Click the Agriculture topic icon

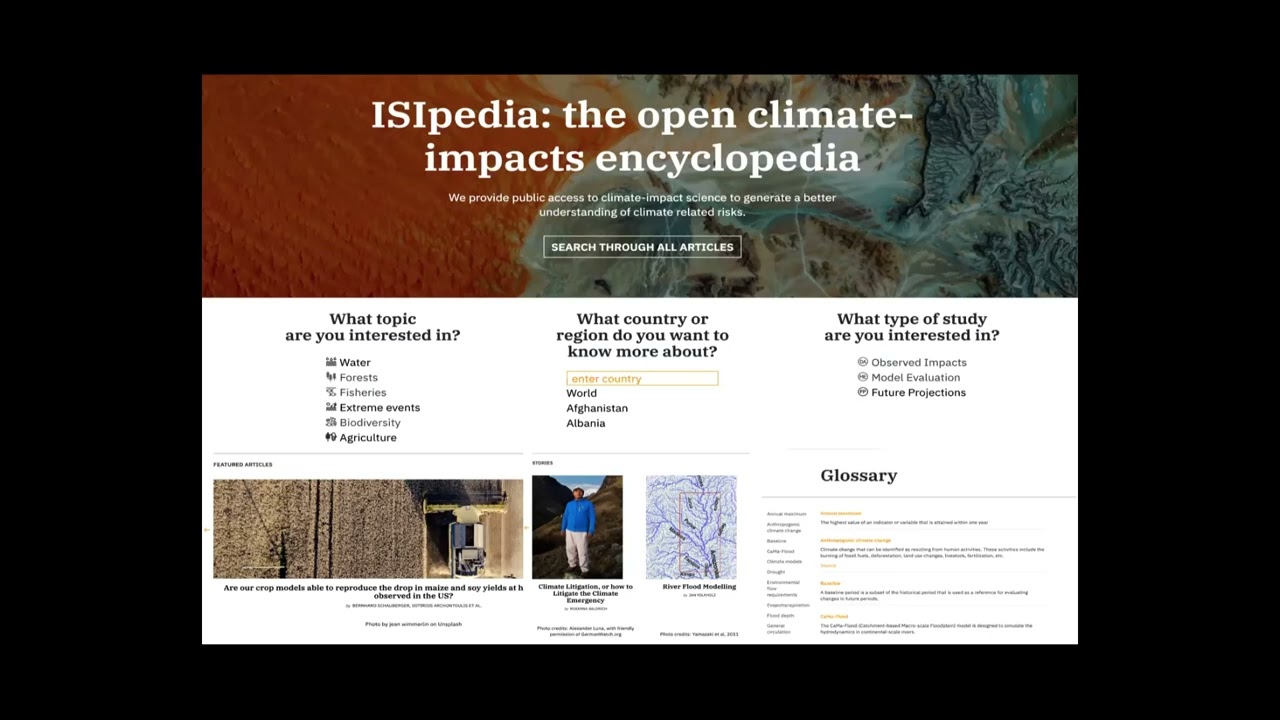coord(331,437)
